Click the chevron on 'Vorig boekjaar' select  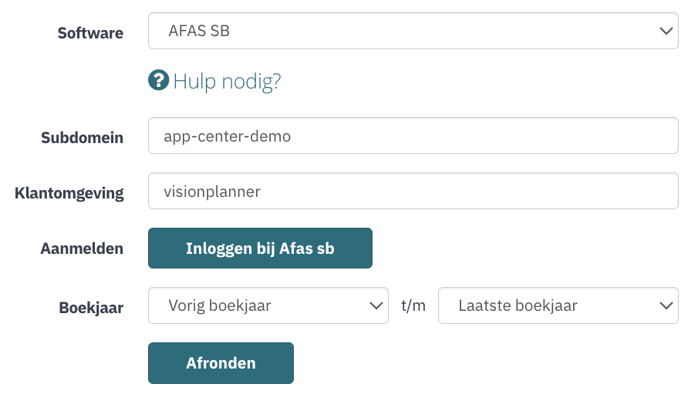(x=376, y=306)
